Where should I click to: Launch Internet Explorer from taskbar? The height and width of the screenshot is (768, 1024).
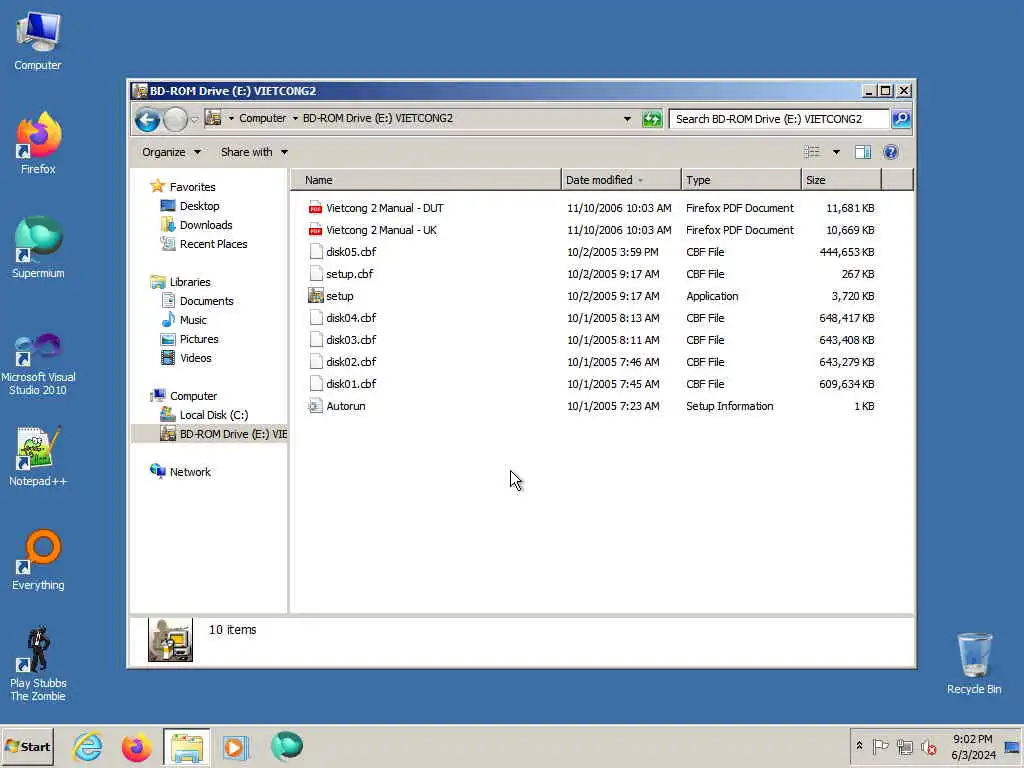[88, 747]
